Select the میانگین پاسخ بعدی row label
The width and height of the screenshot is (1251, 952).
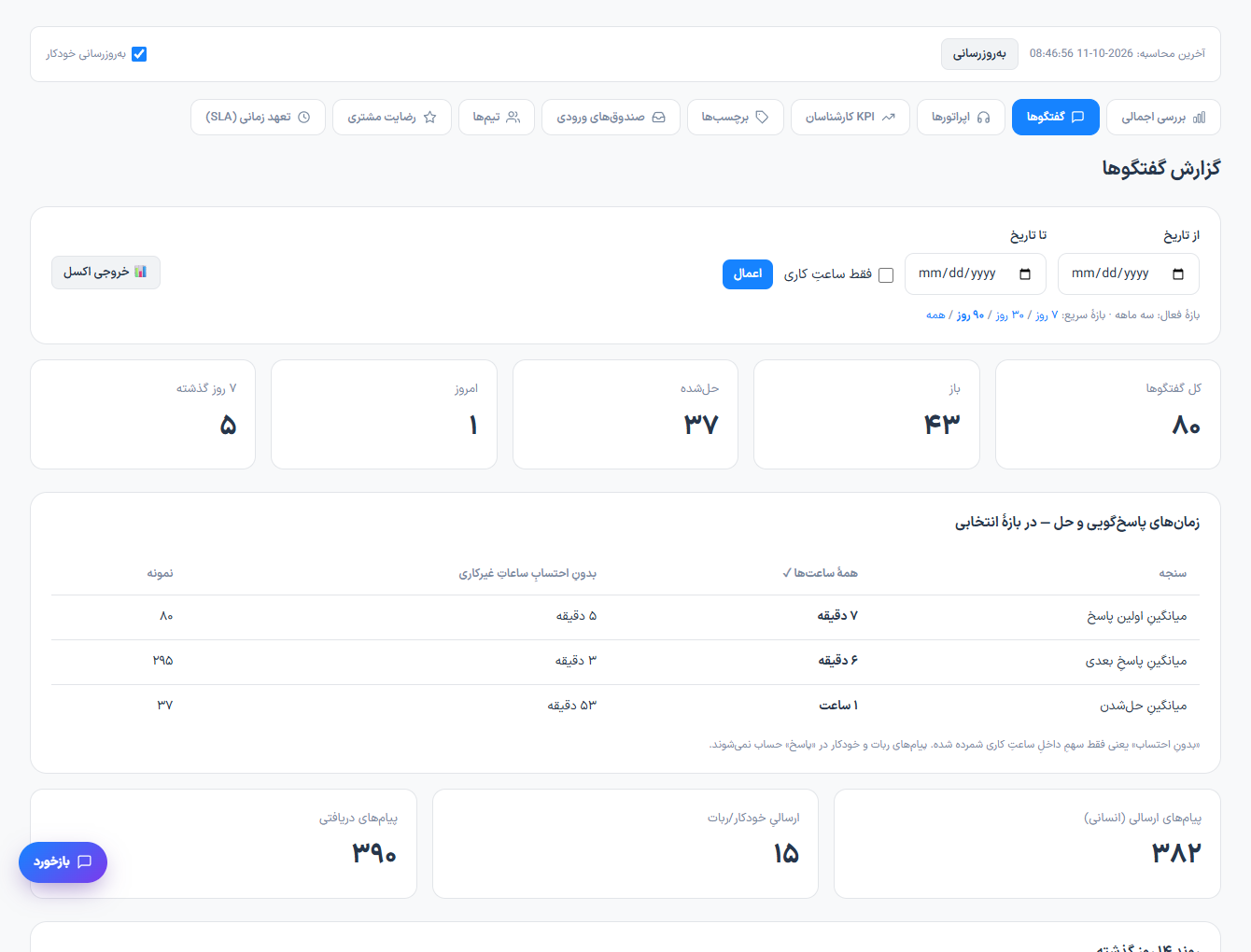[x=1136, y=662]
